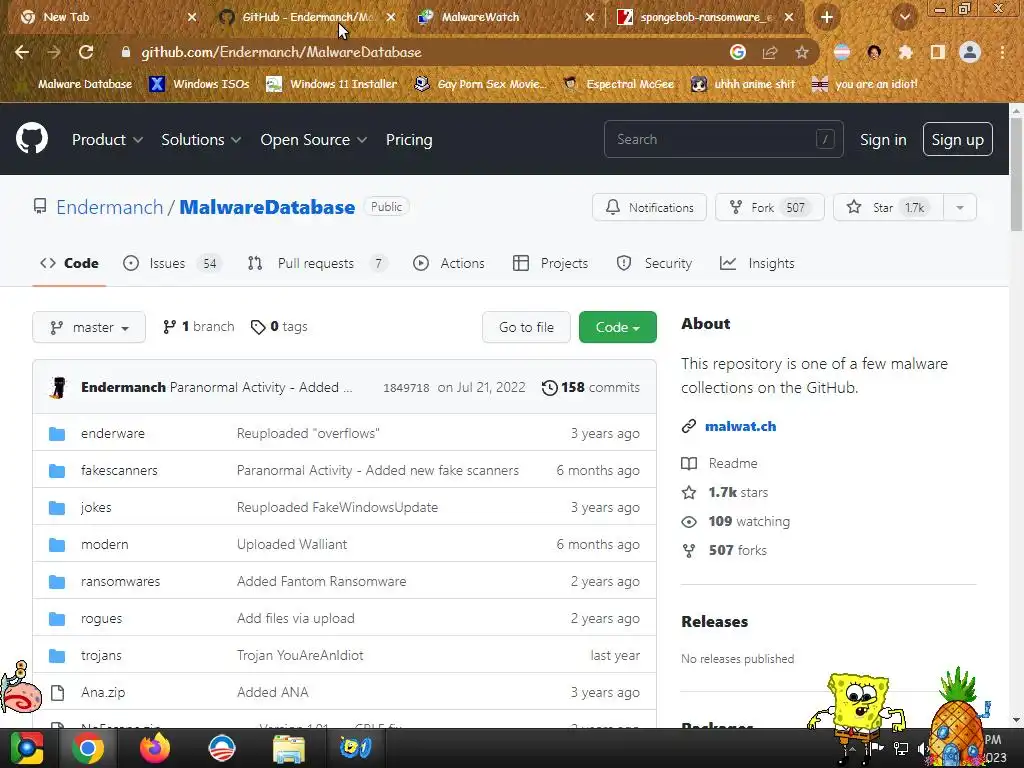Open the Insights tab
Screen dimensions: 1024x768
[758, 263]
